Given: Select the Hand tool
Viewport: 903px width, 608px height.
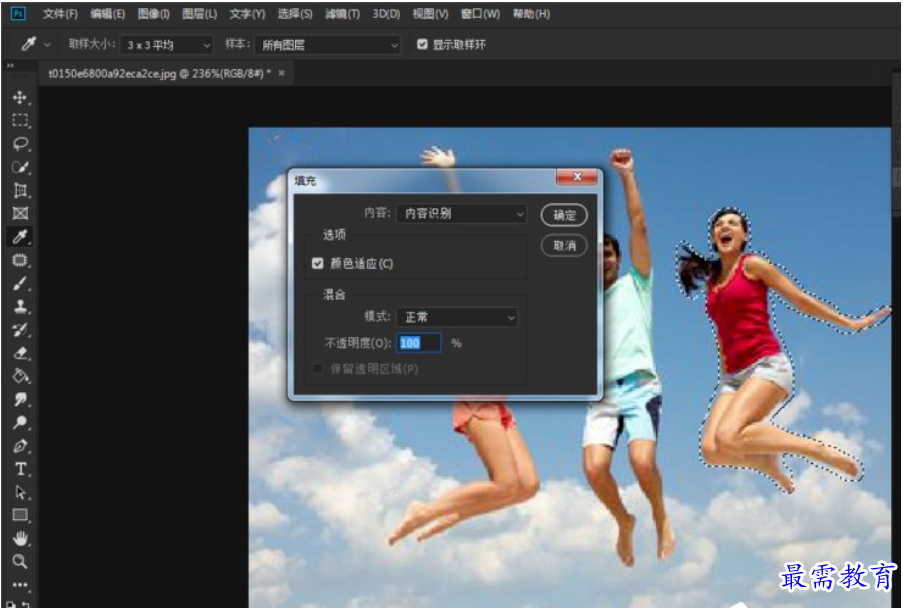Looking at the screenshot, I should (20, 538).
